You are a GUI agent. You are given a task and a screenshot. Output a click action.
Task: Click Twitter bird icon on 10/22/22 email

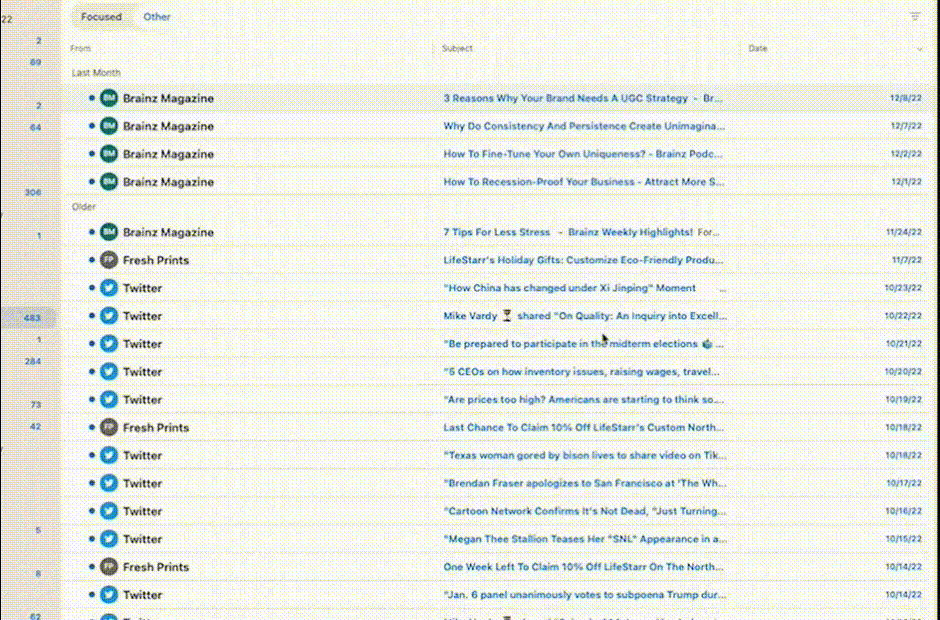(x=109, y=315)
